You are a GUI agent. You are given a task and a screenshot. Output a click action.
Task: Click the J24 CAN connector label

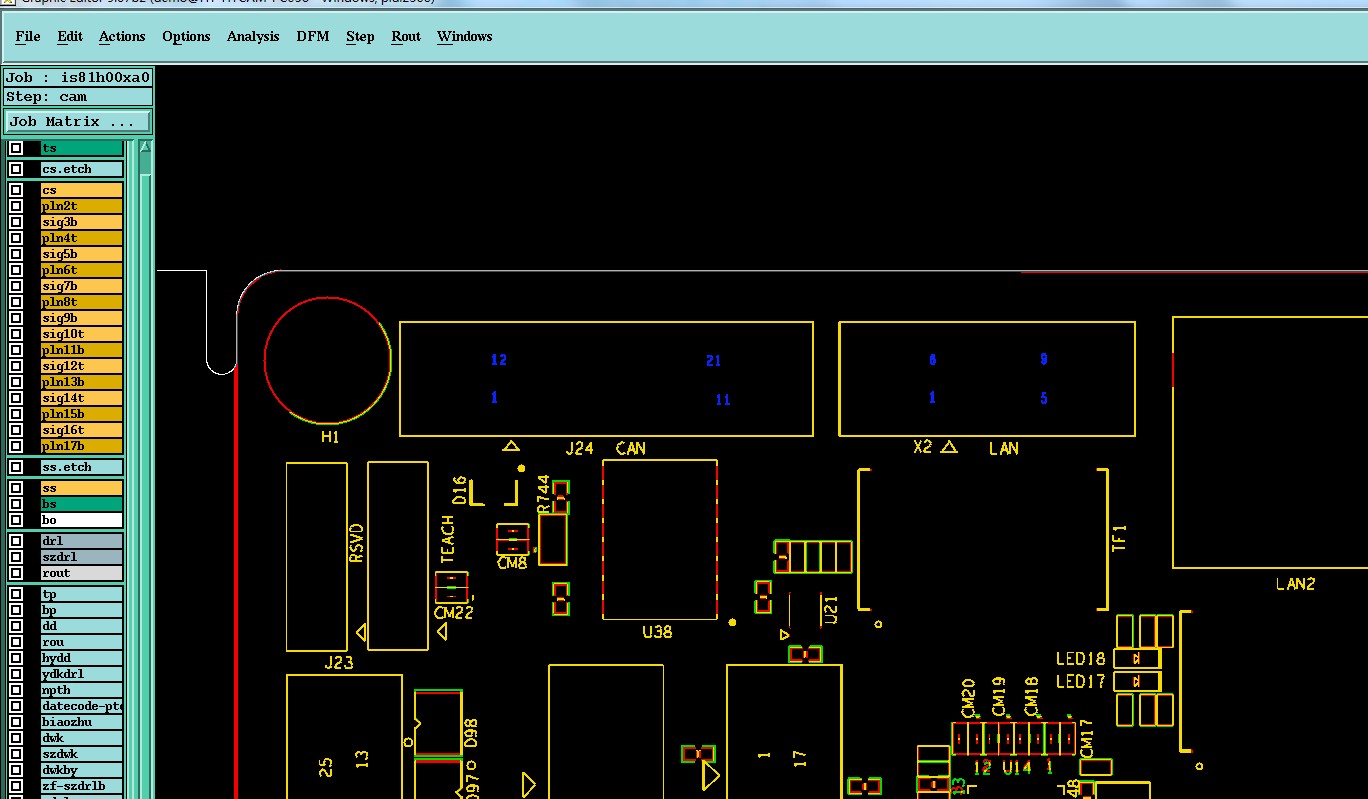[x=606, y=448]
